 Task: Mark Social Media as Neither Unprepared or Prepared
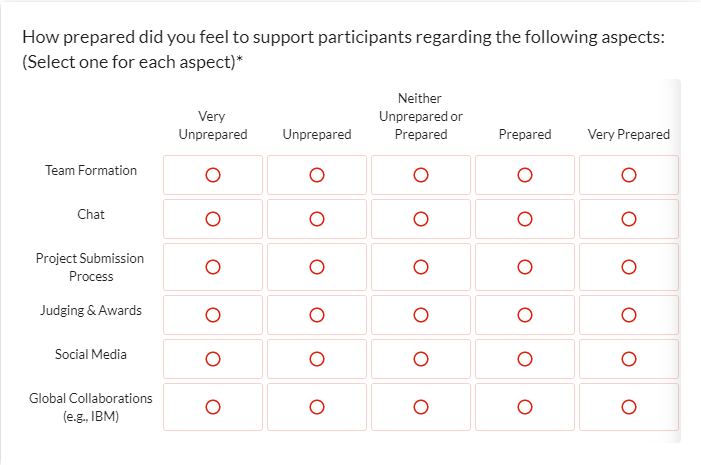tap(420, 359)
